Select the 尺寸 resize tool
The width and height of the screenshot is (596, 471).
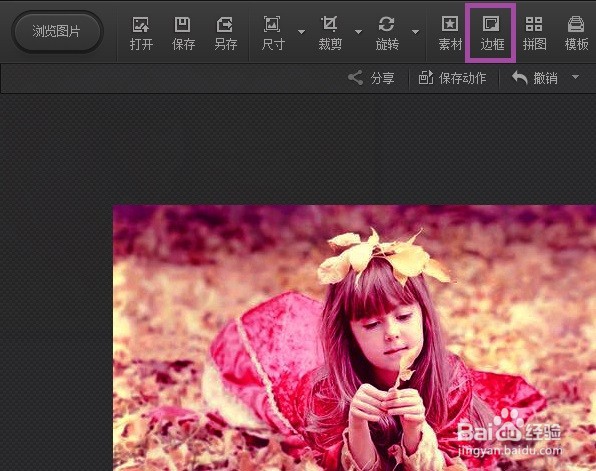273,33
